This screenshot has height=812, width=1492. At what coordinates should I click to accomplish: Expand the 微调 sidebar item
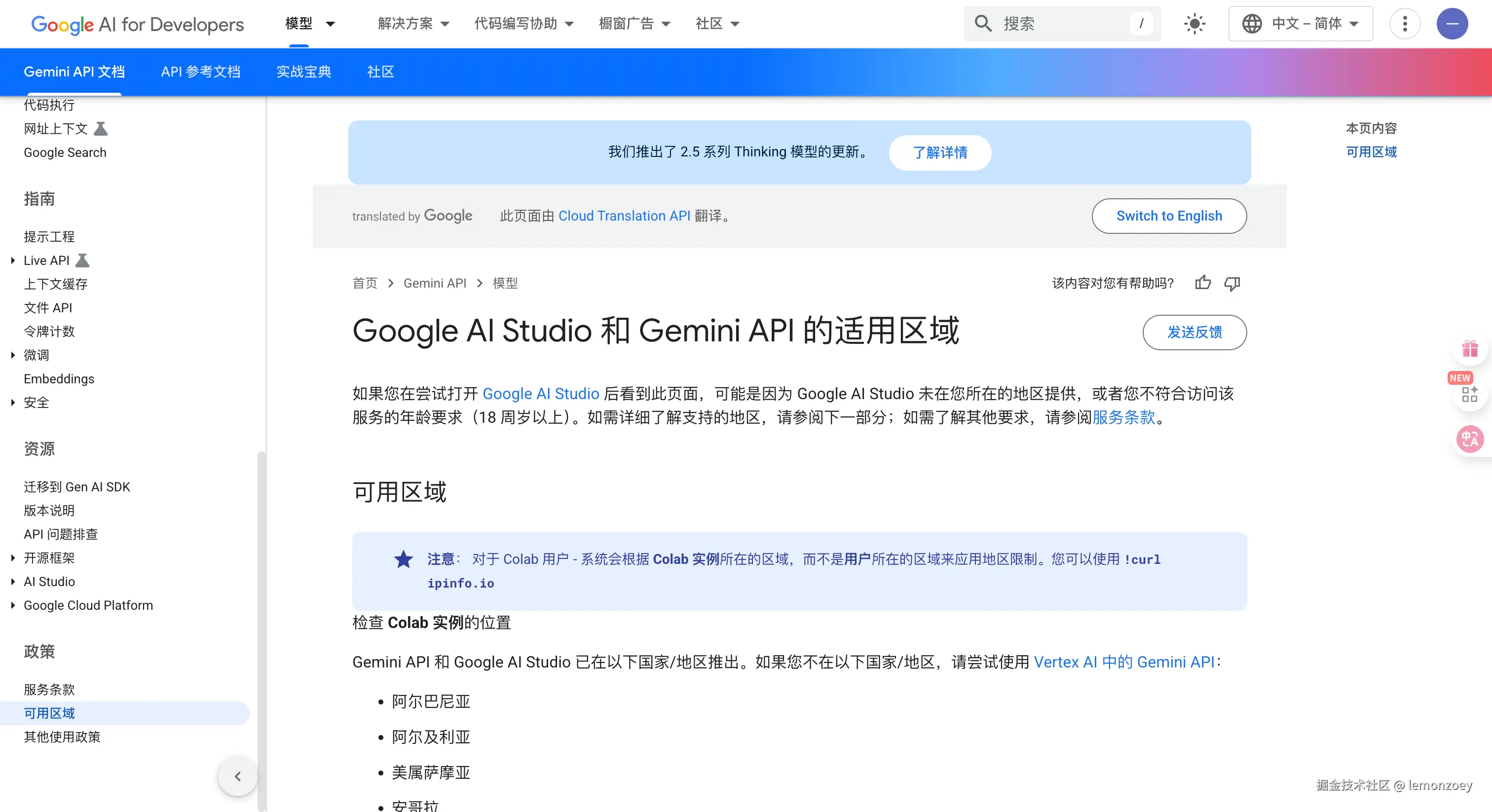(x=13, y=355)
